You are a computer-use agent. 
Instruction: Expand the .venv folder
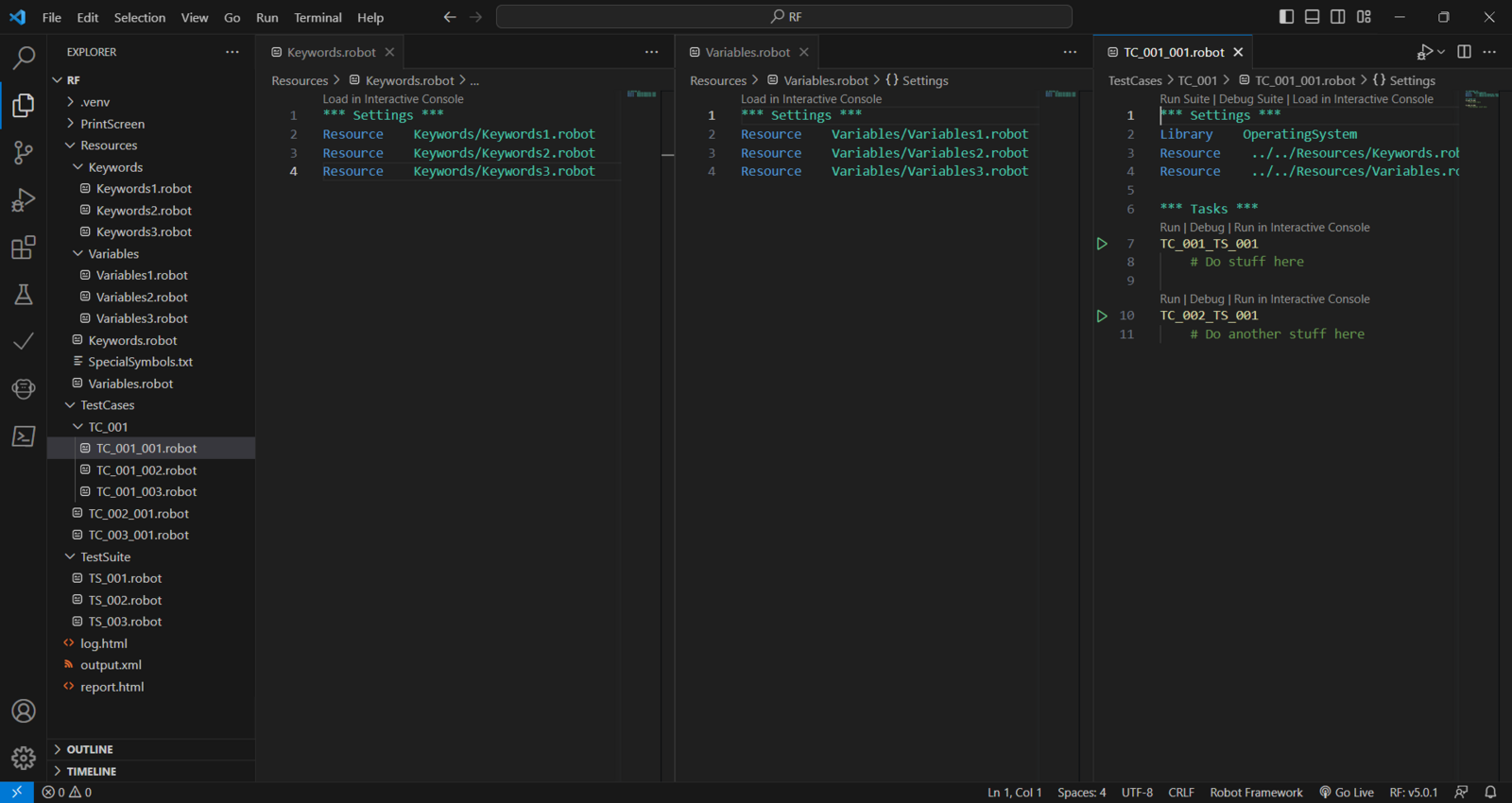(94, 102)
